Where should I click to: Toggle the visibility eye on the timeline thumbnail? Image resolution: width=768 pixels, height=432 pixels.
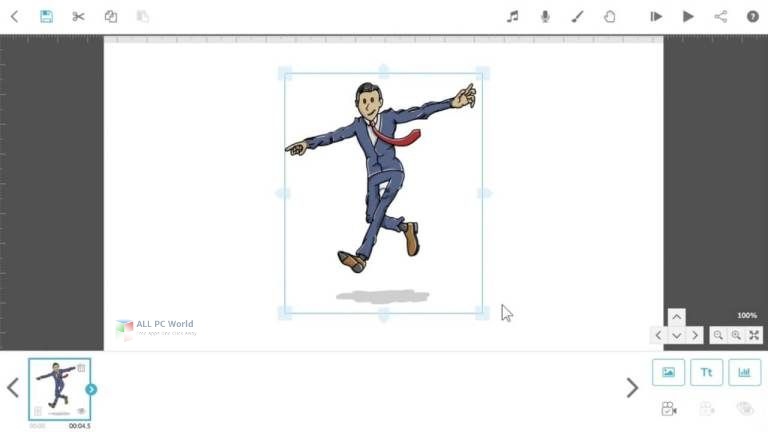tap(81, 411)
